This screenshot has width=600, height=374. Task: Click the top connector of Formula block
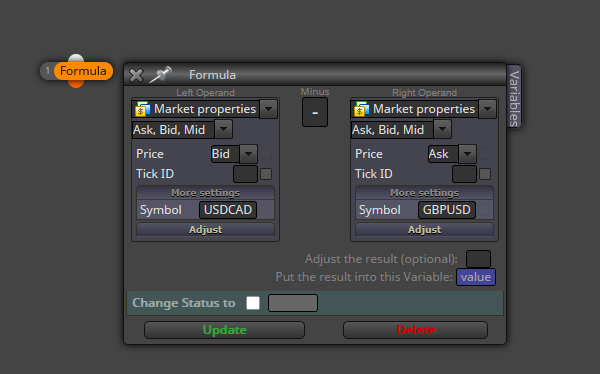tap(76, 58)
